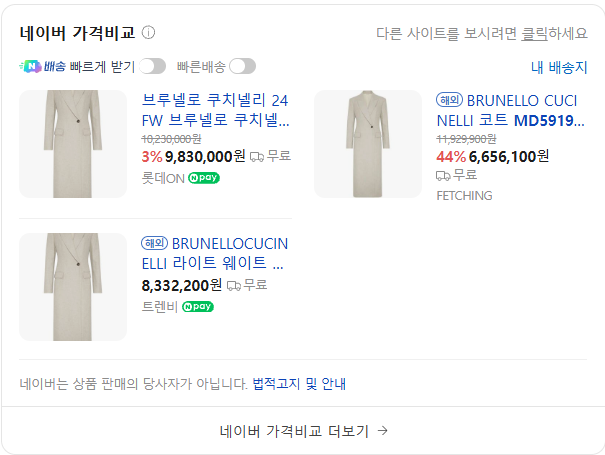
Task: Select the 롯데ON coat thumbnail
Action: (73, 144)
